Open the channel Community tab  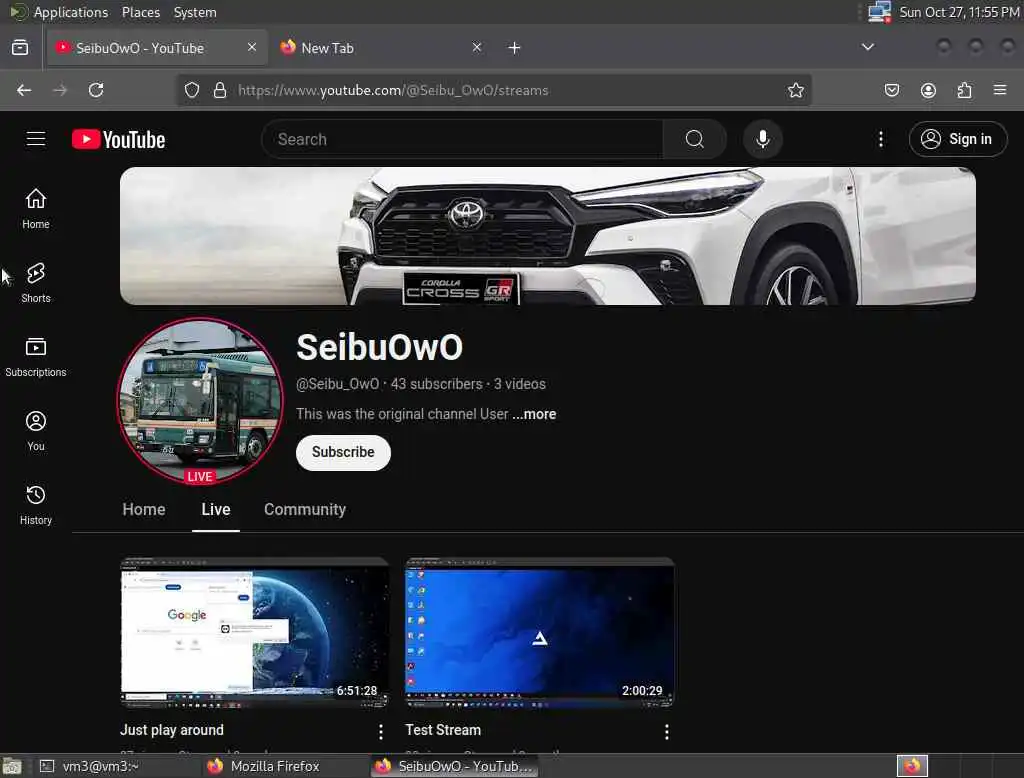pos(304,510)
